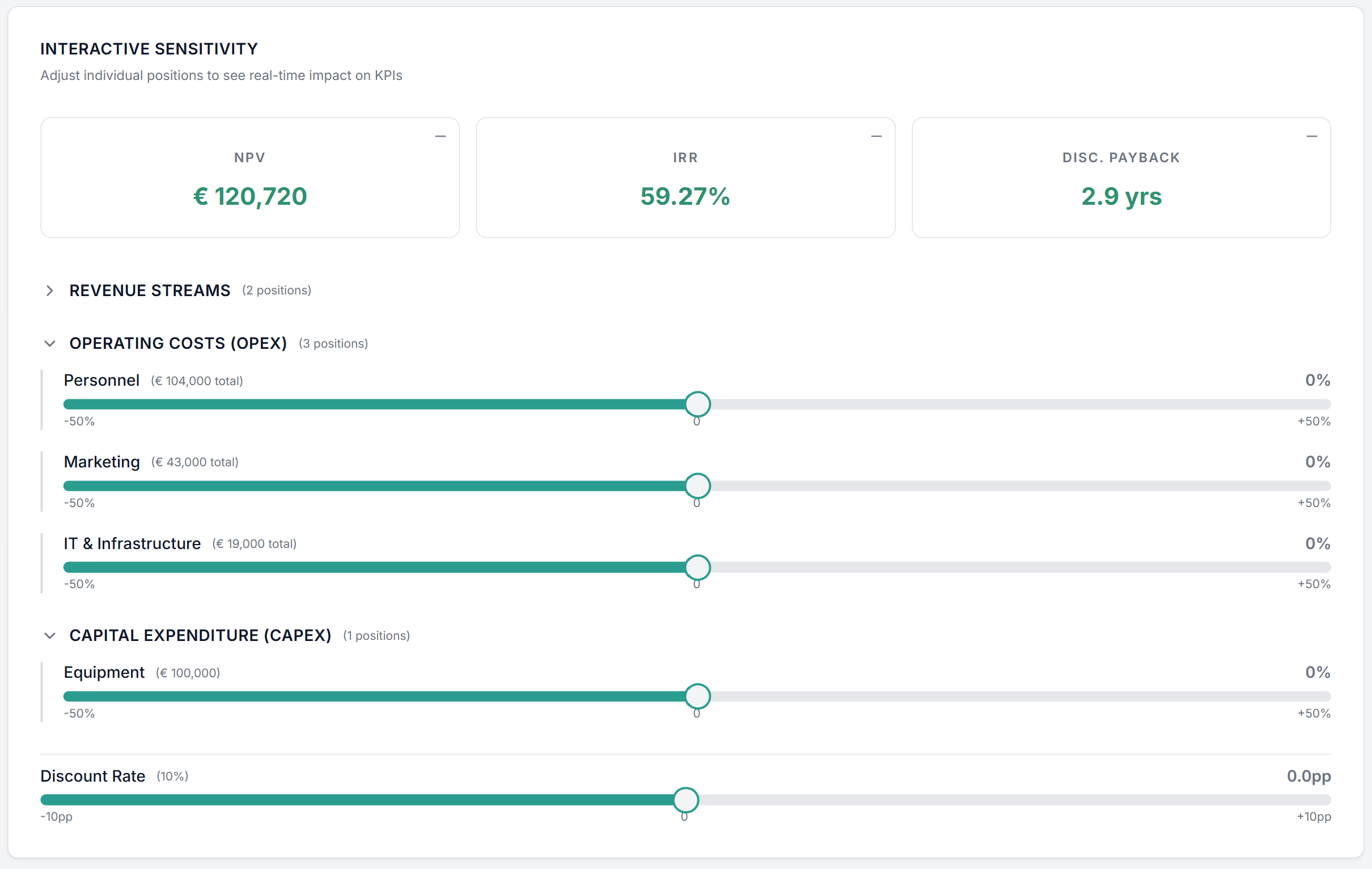Click the IRR value 59.27%

[685, 196]
